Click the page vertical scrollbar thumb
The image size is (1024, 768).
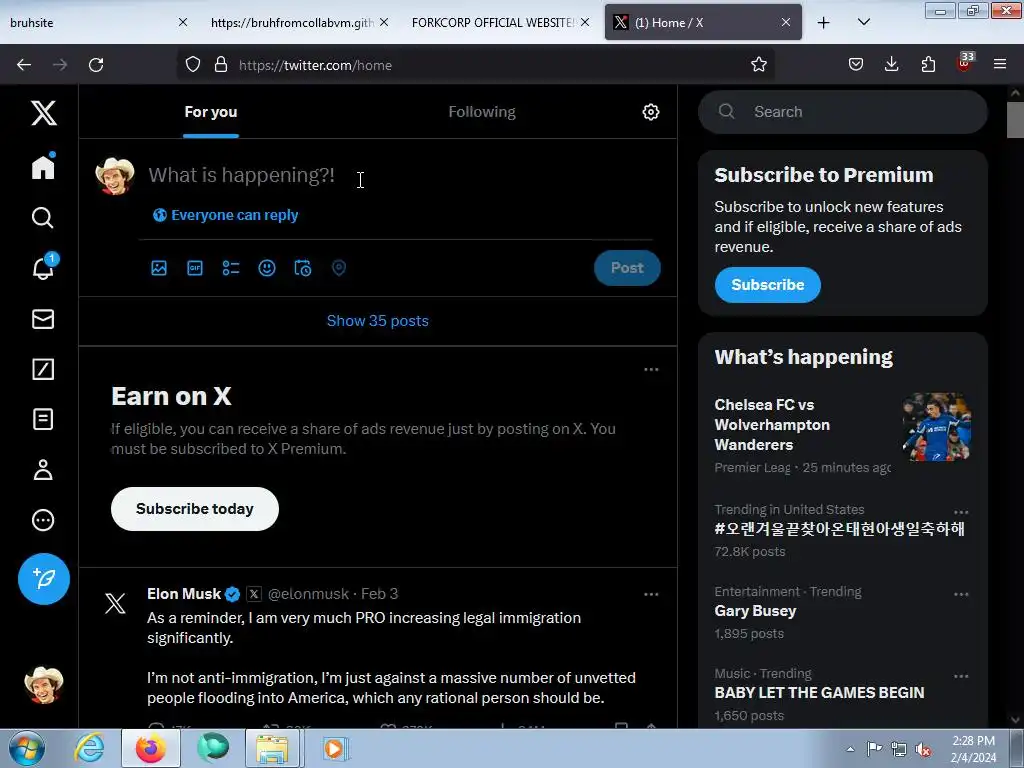click(x=1015, y=120)
